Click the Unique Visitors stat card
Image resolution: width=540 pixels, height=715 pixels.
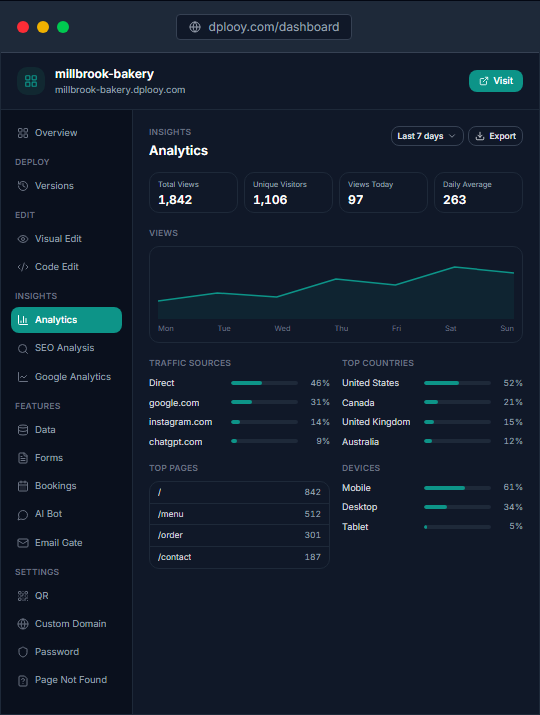(x=288, y=192)
